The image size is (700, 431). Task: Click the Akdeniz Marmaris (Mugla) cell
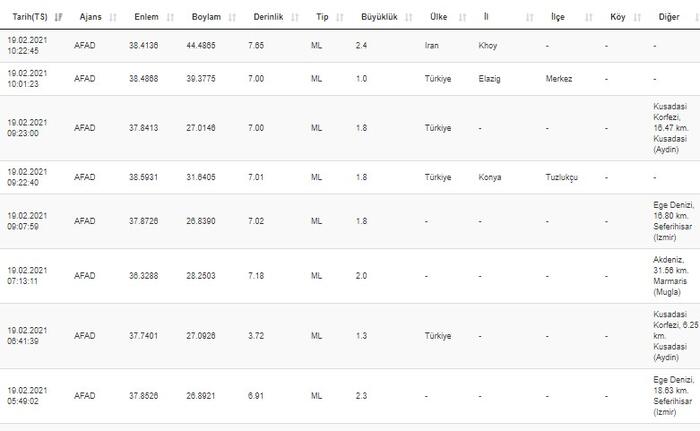pyautogui.click(x=669, y=276)
